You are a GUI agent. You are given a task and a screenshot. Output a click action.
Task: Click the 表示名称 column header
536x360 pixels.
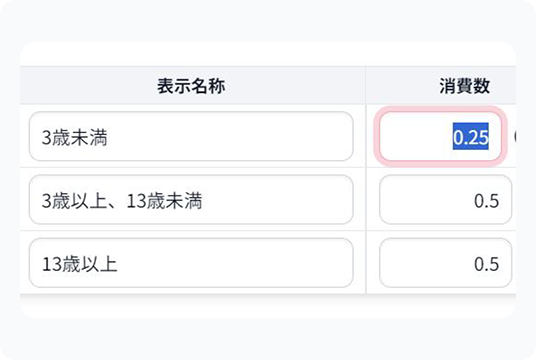(x=191, y=86)
